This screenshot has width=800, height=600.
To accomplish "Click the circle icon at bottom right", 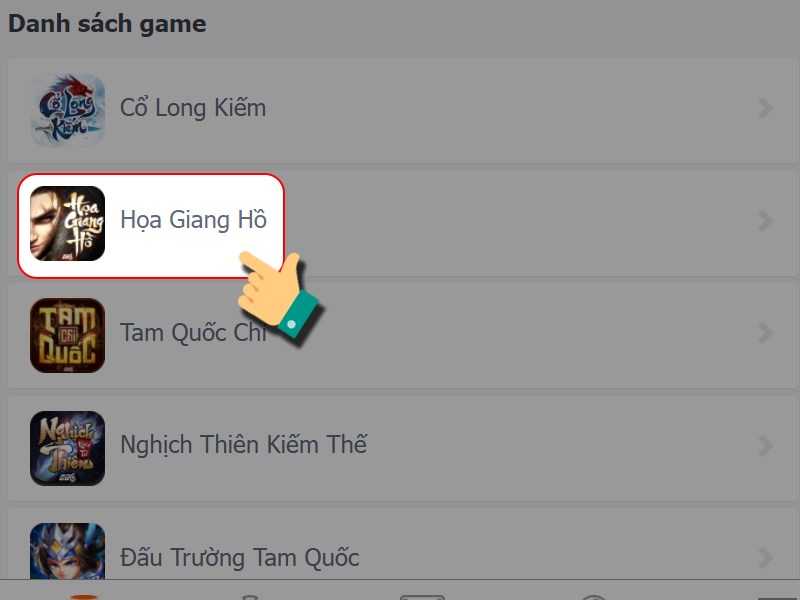I will (592, 594).
